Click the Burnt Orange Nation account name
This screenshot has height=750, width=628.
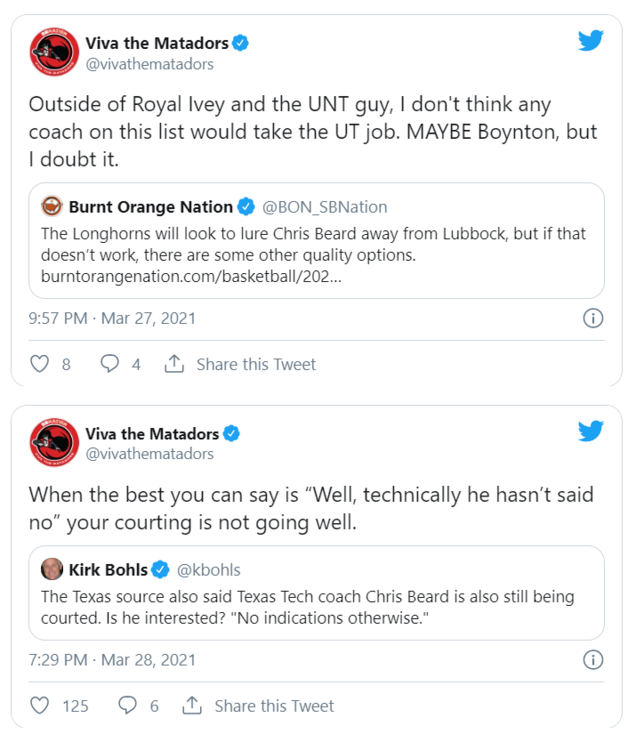(150, 207)
